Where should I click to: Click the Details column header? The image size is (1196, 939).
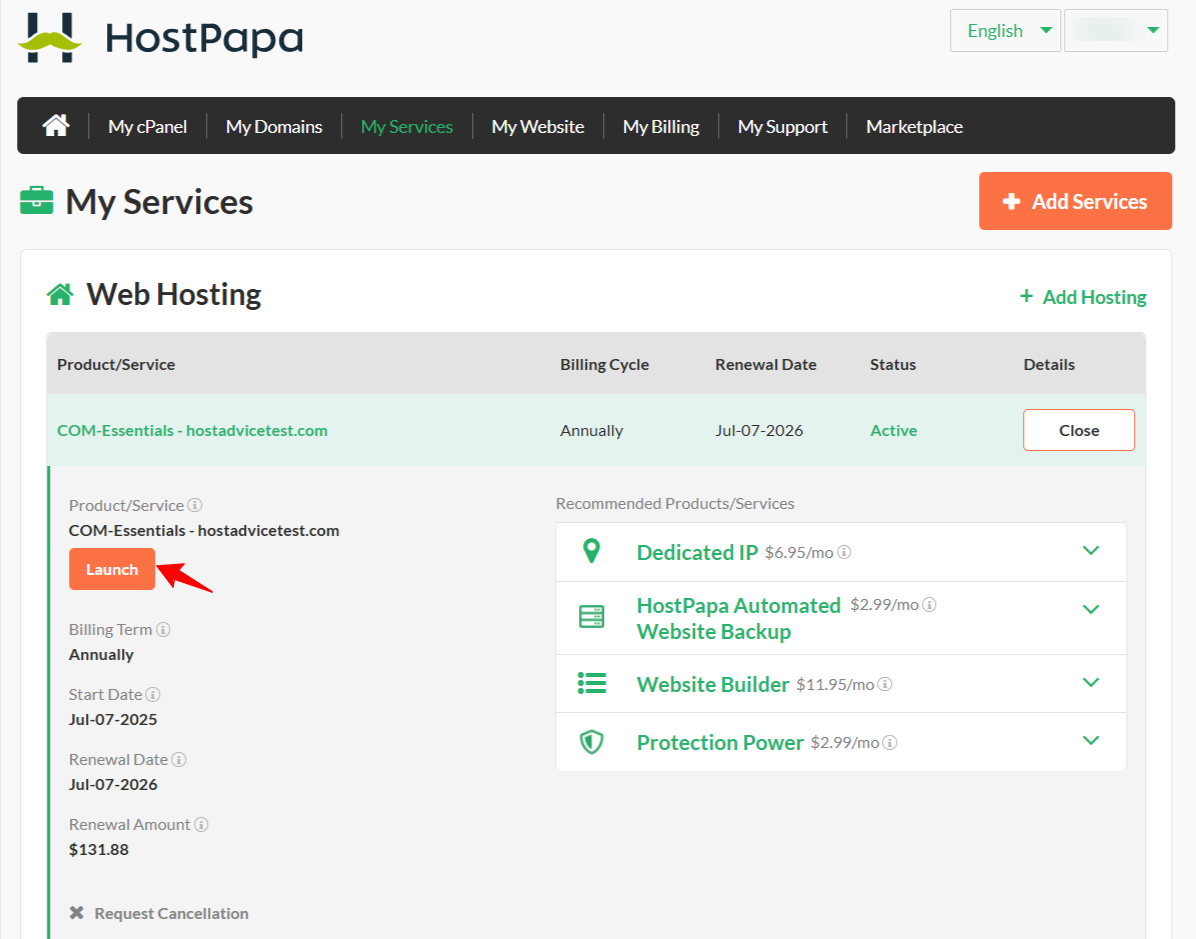click(x=1049, y=365)
